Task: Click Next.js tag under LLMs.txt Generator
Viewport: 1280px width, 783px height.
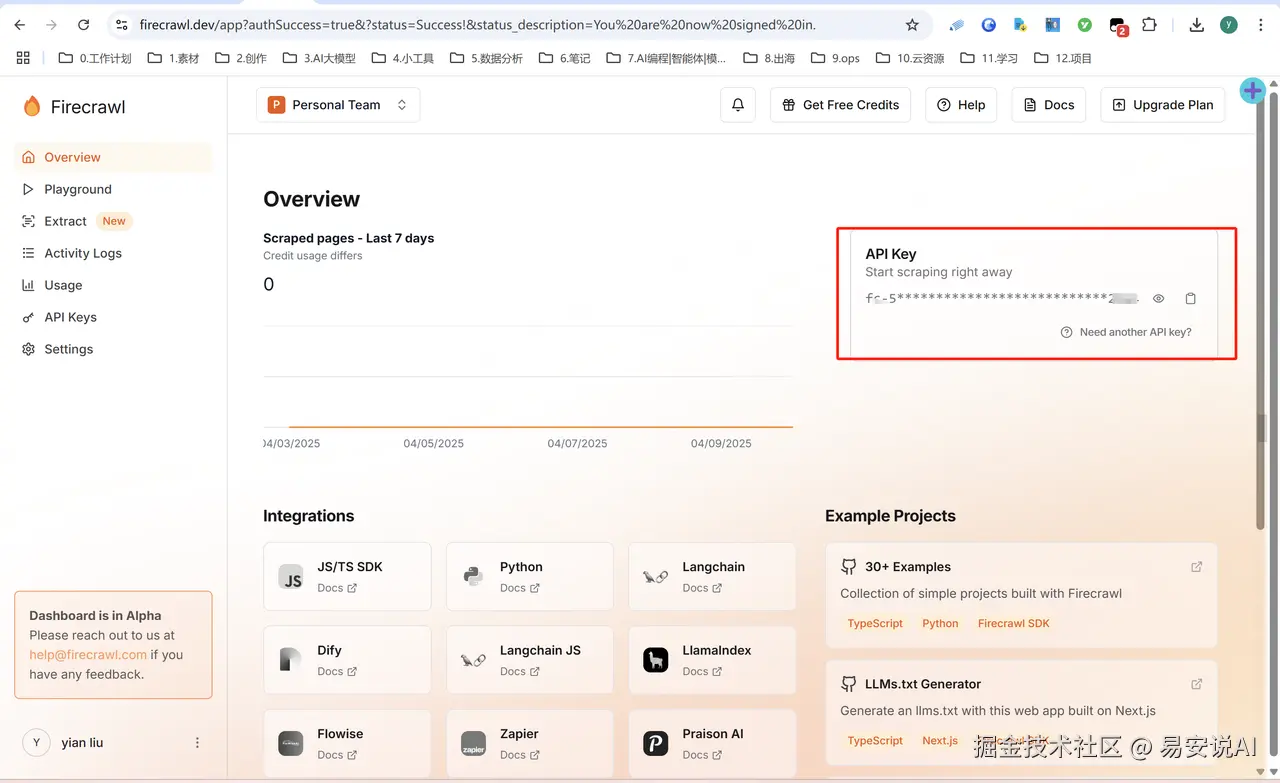Action: point(940,741)
